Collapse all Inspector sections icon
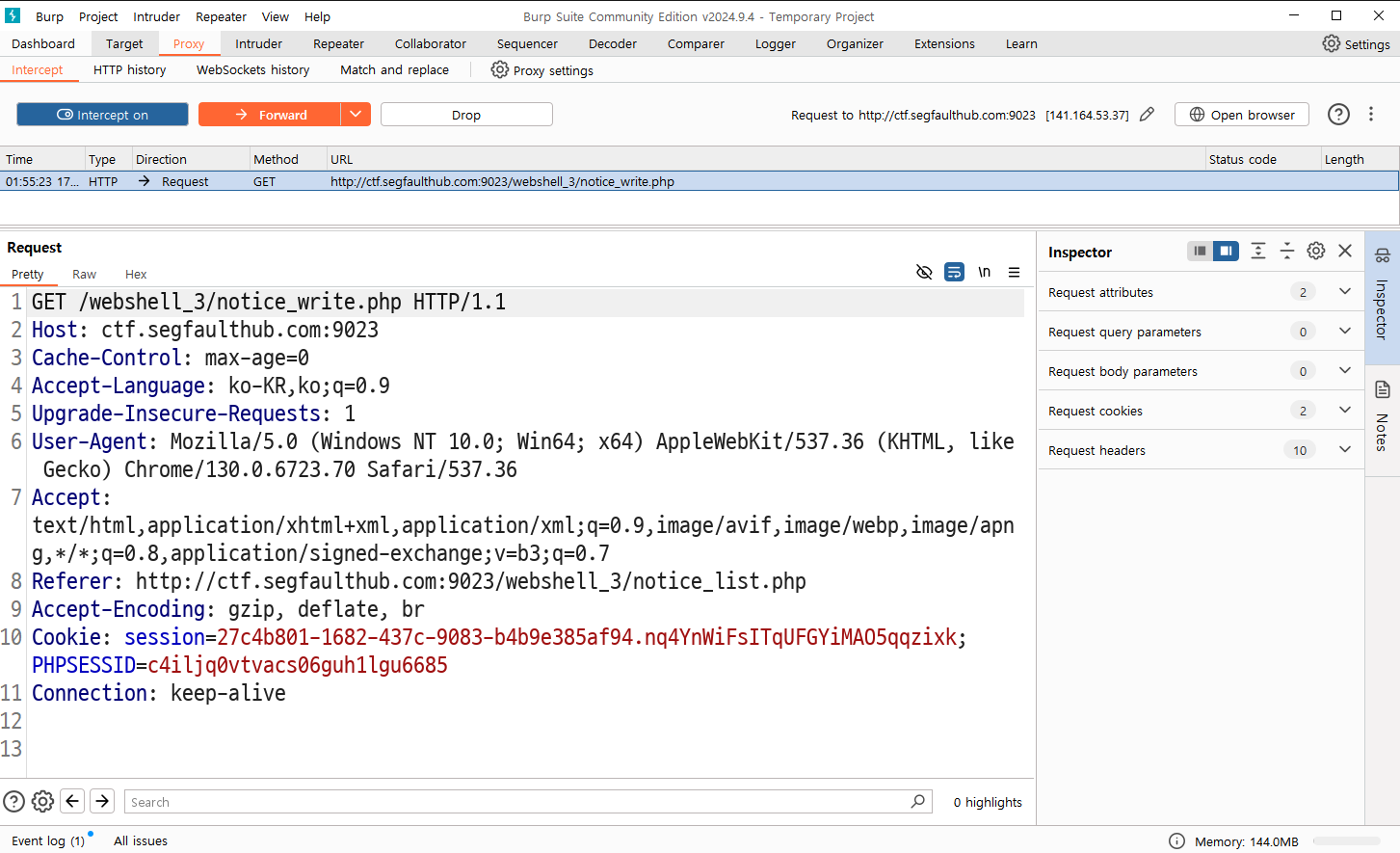This screenshot has height=853, width=1400. (1287, 251)
